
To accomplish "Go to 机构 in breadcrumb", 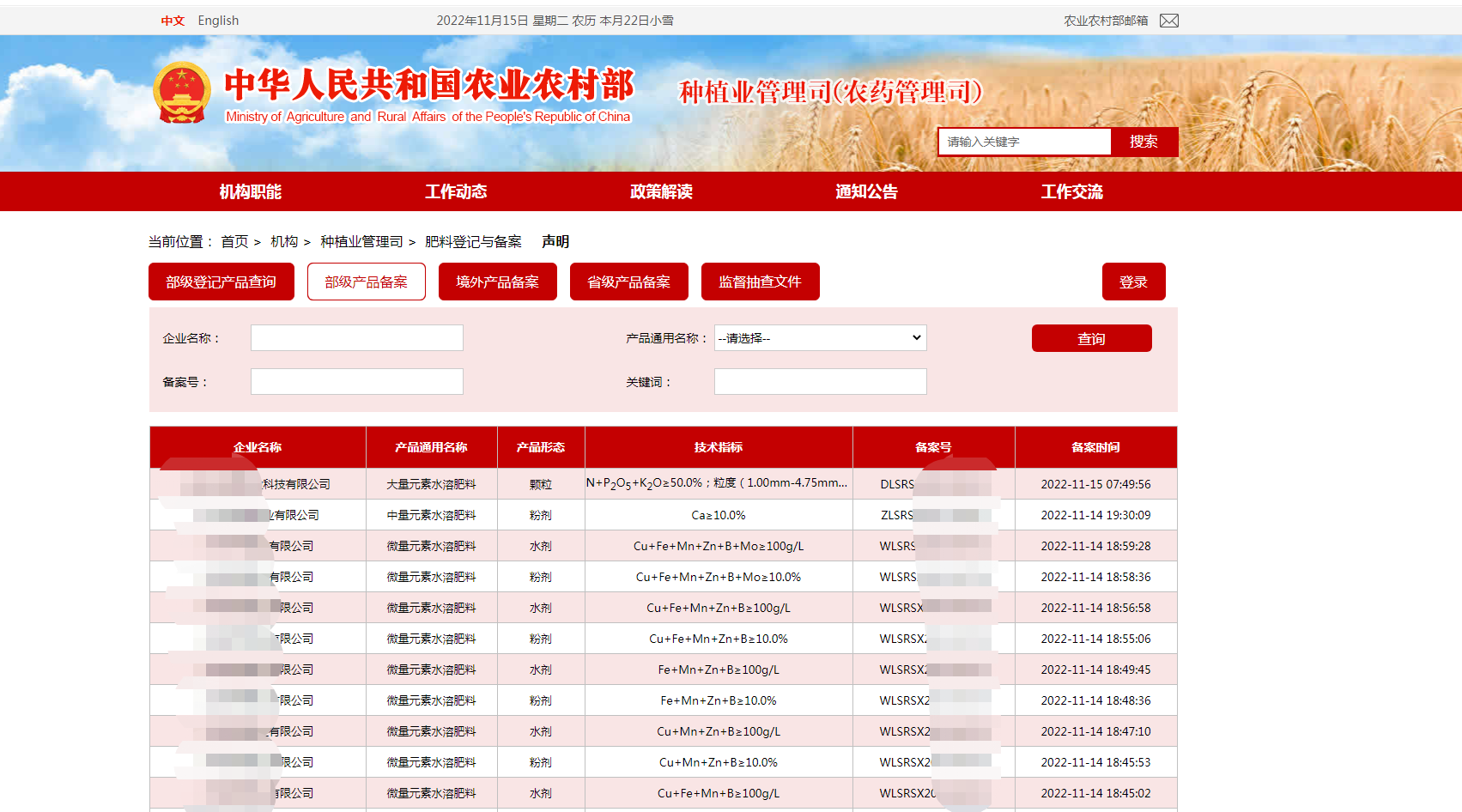I will (x=284, y=242).
